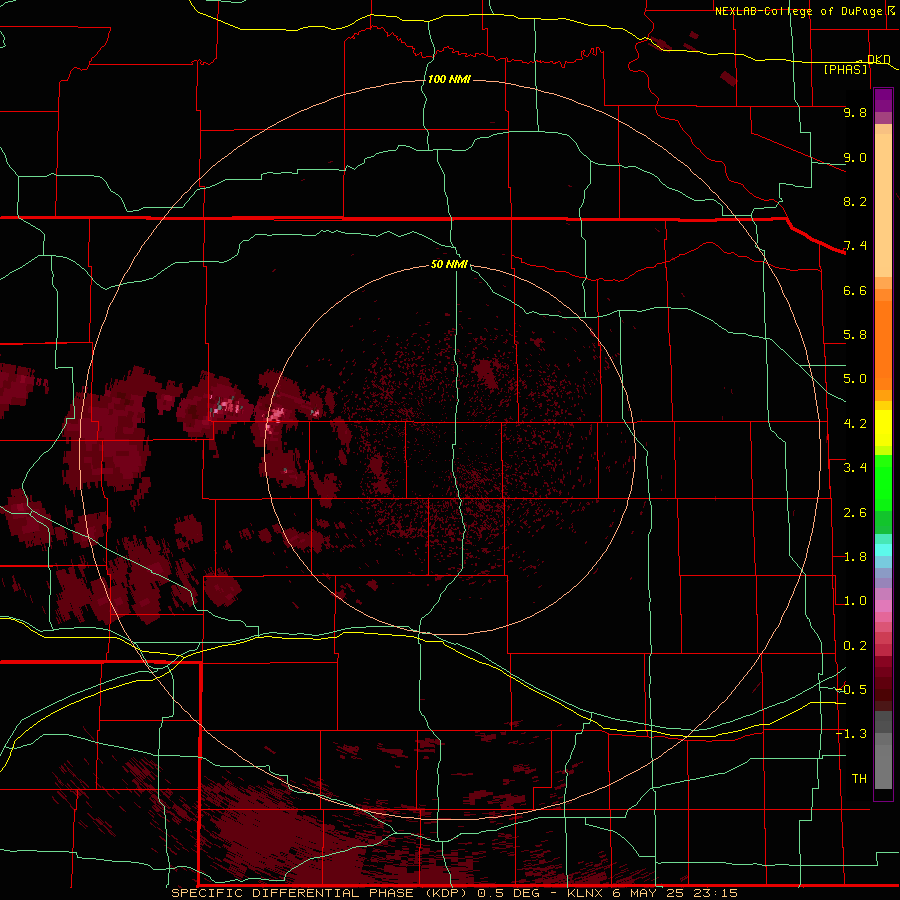Screen dimensions: 900x900
Task: Click the 1.0 scale value
Action: point(855,601)
